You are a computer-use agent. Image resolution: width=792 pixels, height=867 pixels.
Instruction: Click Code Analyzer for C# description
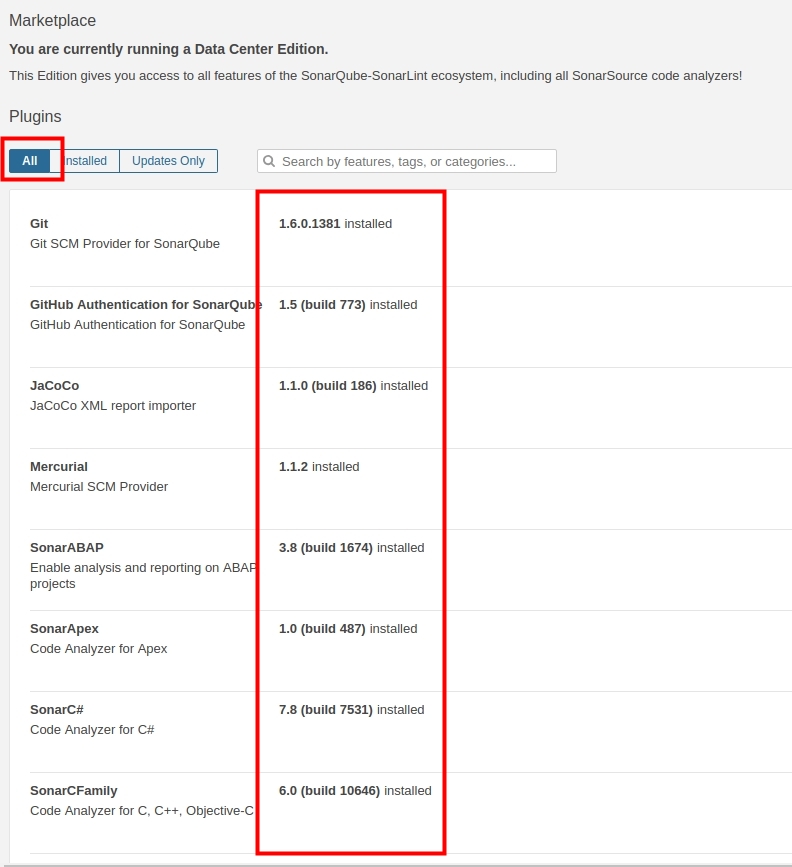pos(92,730)
